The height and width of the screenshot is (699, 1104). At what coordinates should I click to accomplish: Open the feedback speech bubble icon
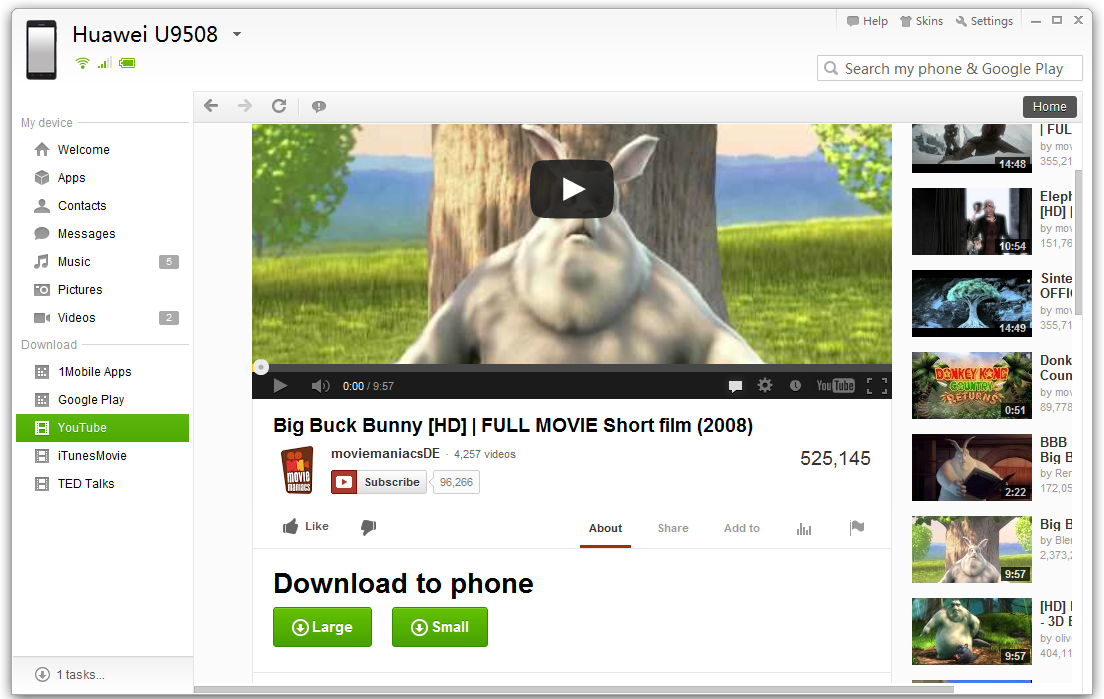coord(319,106)
